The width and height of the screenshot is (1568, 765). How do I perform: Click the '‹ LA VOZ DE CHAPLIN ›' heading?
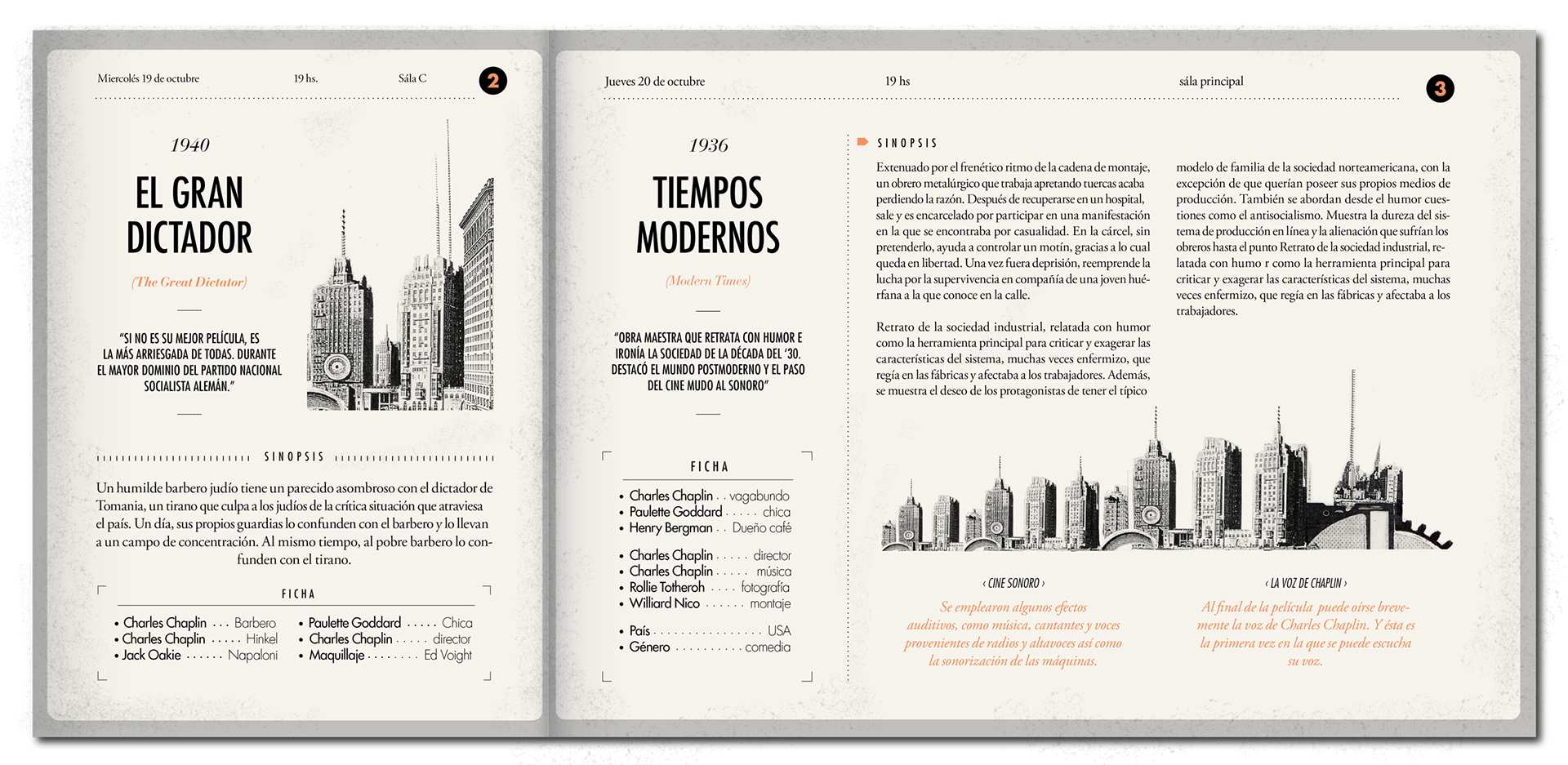click(1306, 584)
